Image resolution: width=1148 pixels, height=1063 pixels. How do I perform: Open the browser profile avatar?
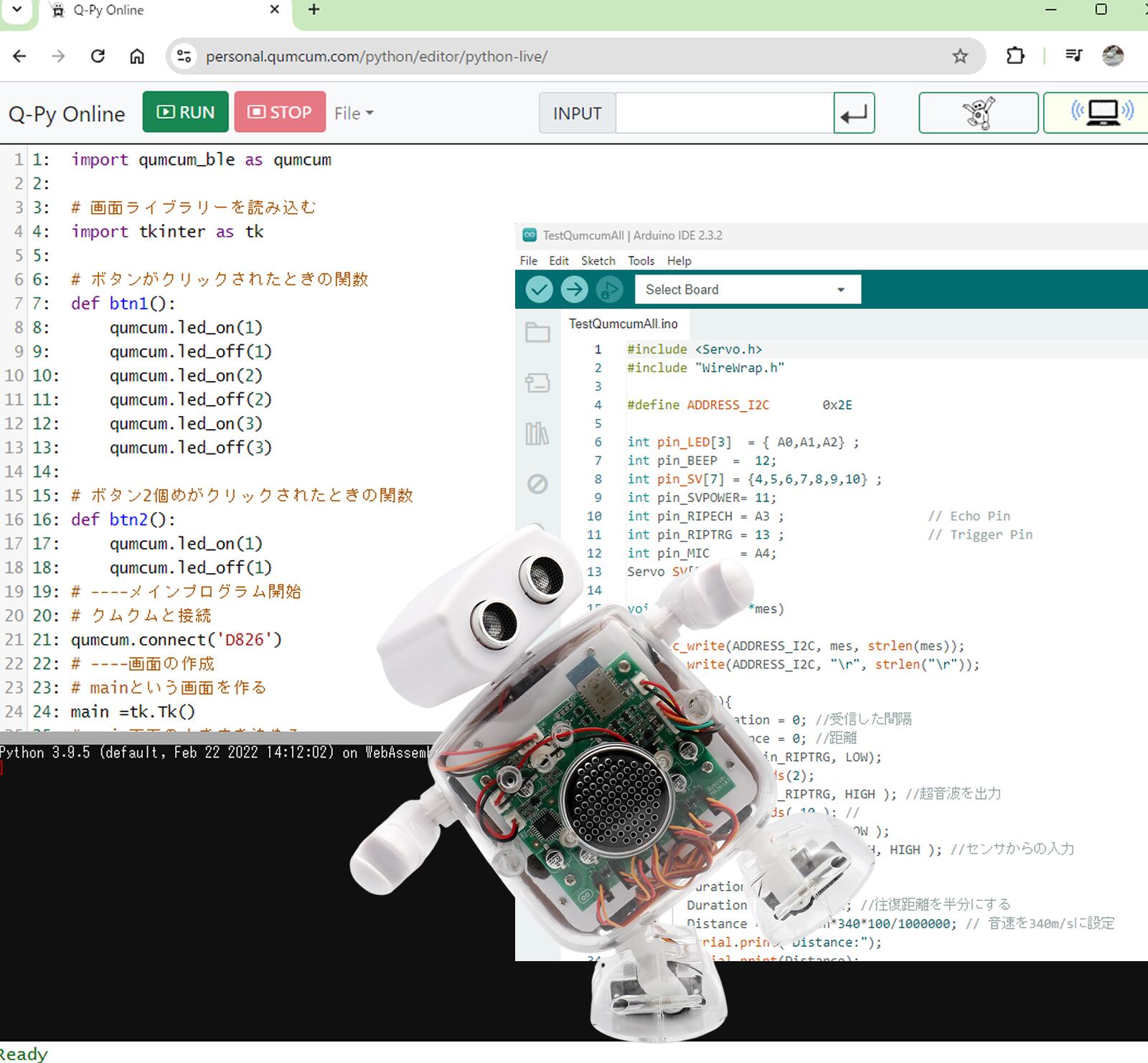click(1113, 56)
